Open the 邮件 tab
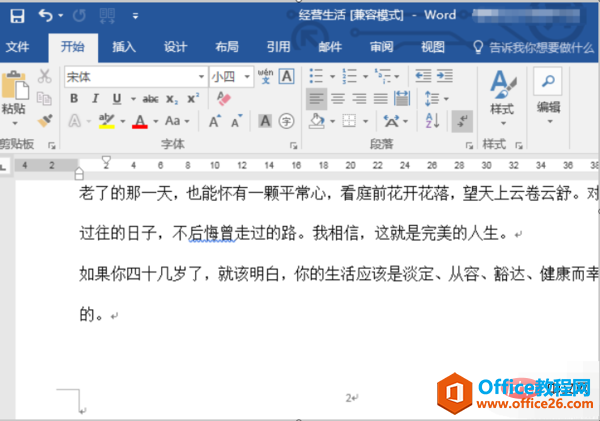 pyautogui.click(x=330, y=47)
